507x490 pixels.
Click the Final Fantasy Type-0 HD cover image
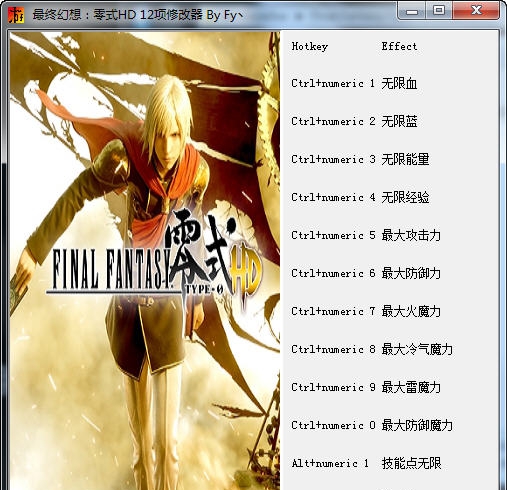point(145,261)
